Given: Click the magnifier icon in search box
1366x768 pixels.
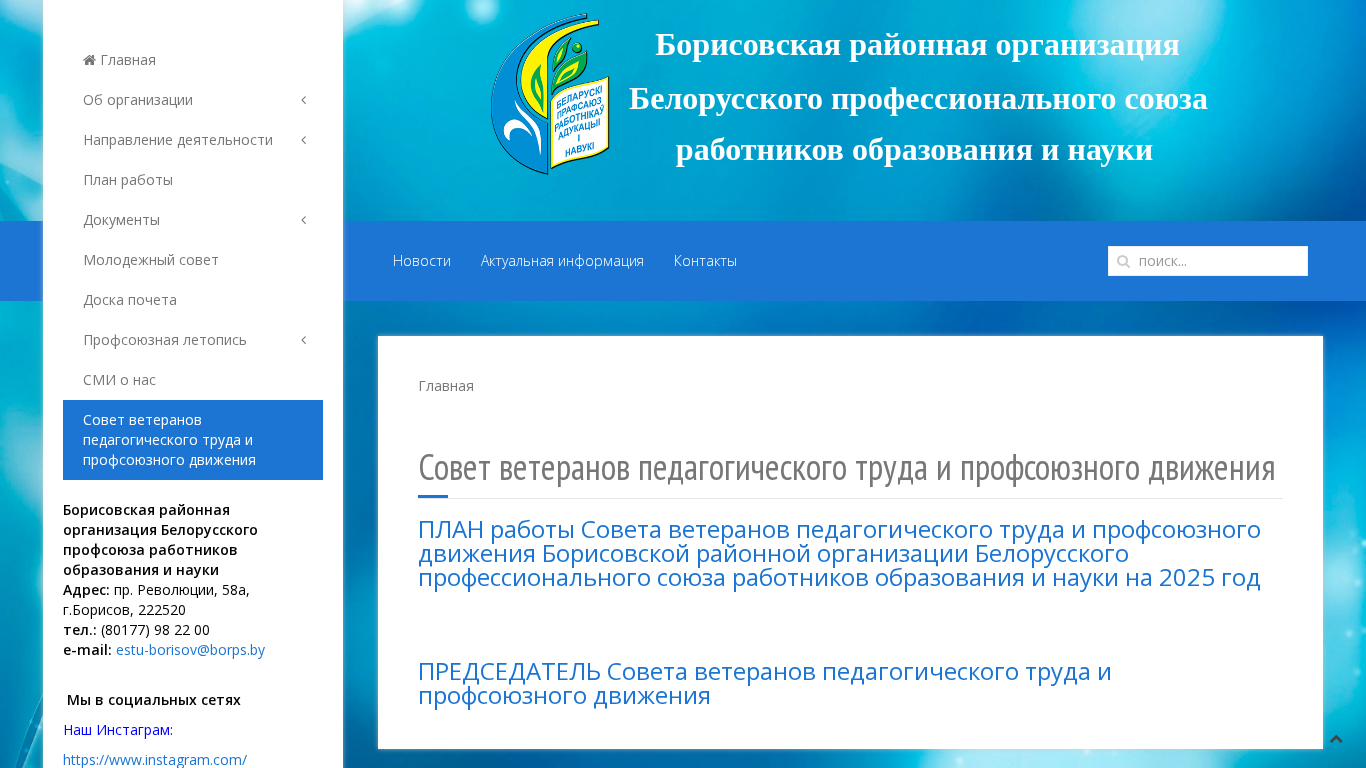Looking at the screenshot, I should (x=1123, y=261).
